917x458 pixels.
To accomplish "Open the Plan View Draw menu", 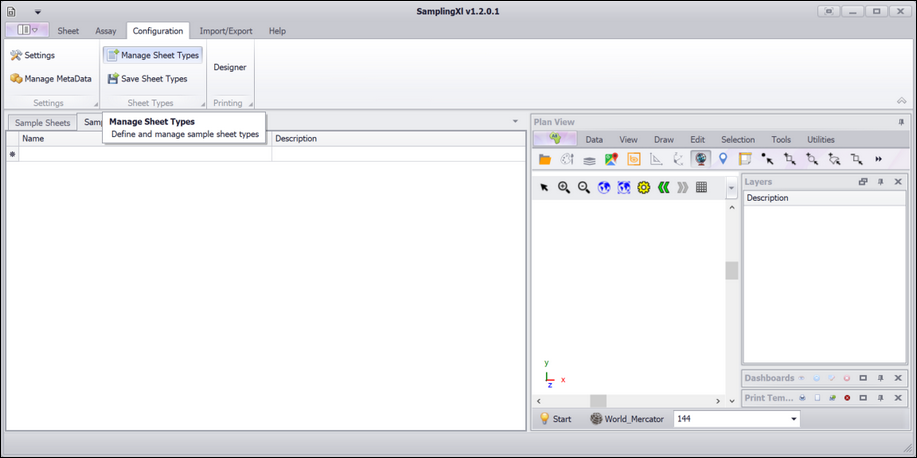I will (x=664, y=140).
